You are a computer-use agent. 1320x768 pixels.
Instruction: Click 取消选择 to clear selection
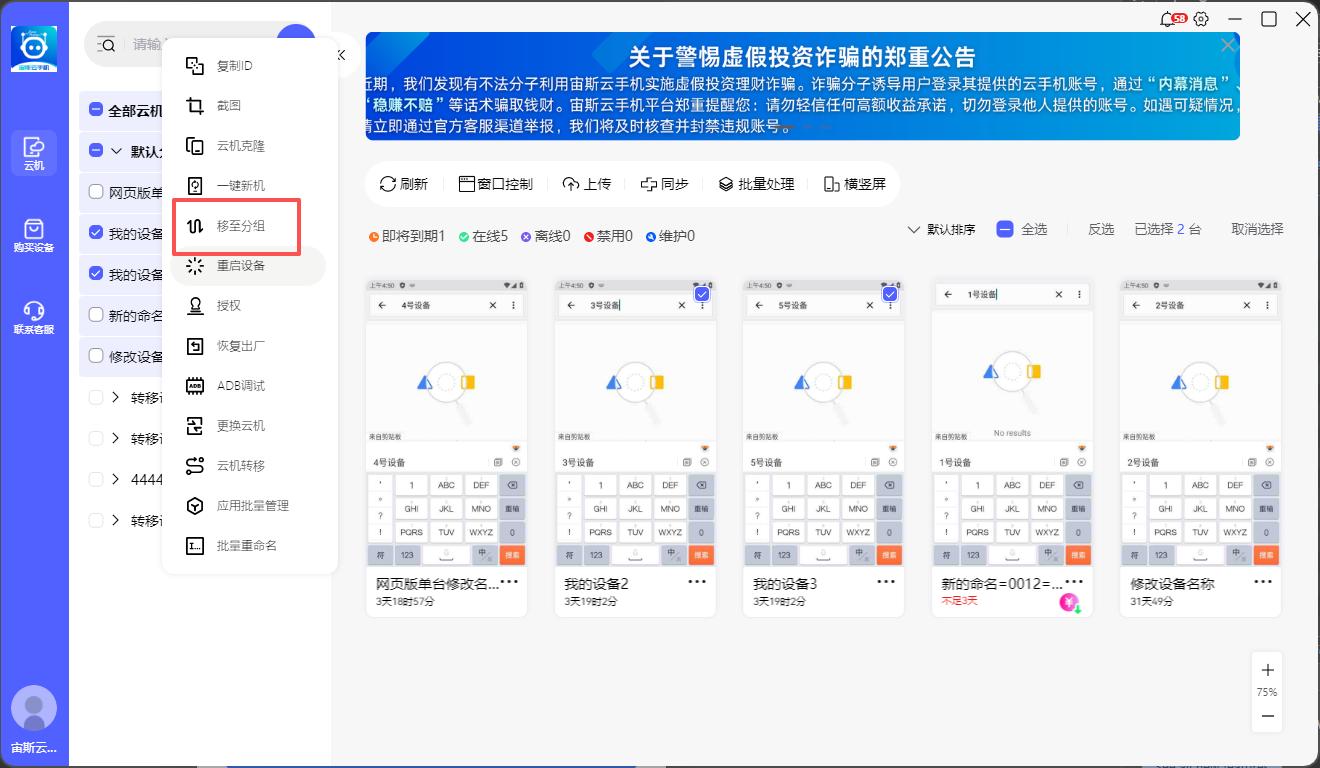click(1257, 229)
